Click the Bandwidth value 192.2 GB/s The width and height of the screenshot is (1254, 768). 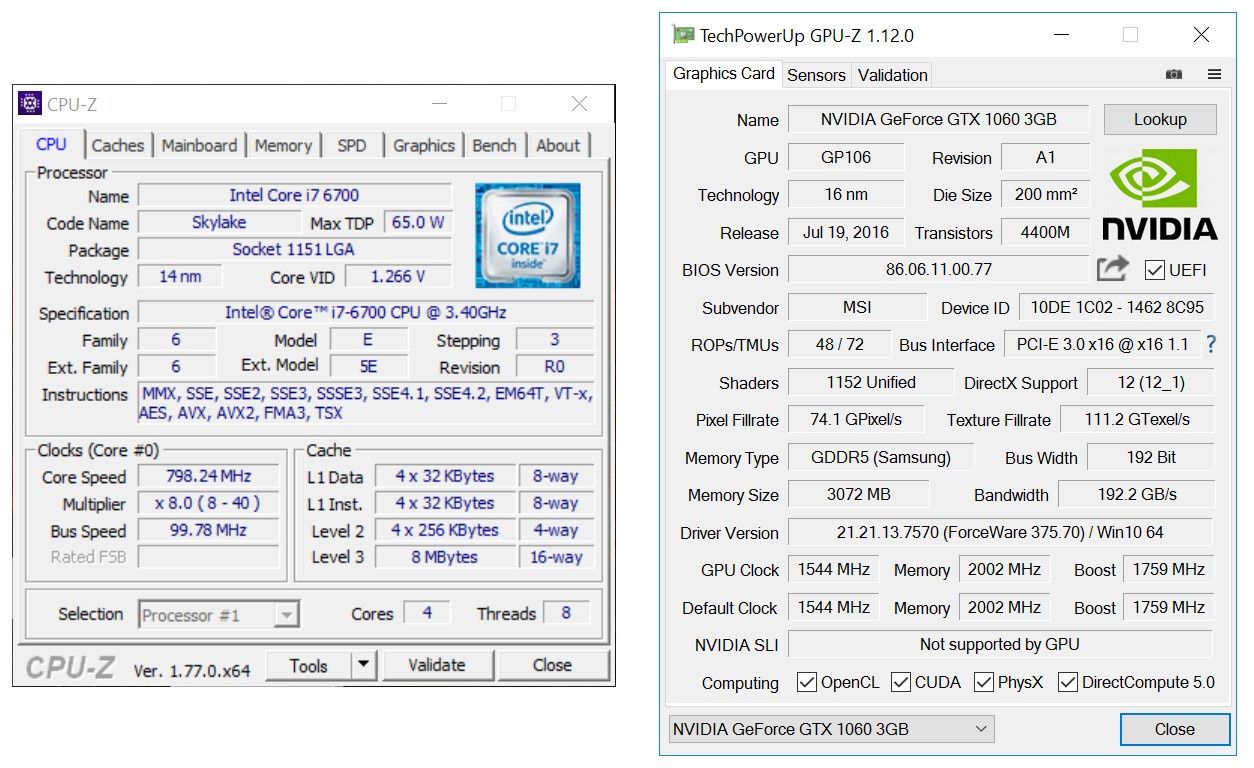[1137, 494]
